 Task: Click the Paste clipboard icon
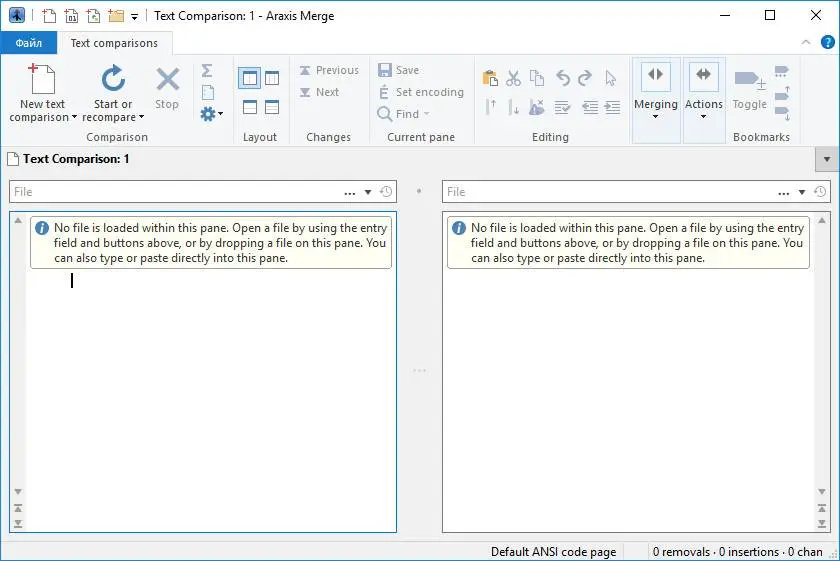[490, 78]
